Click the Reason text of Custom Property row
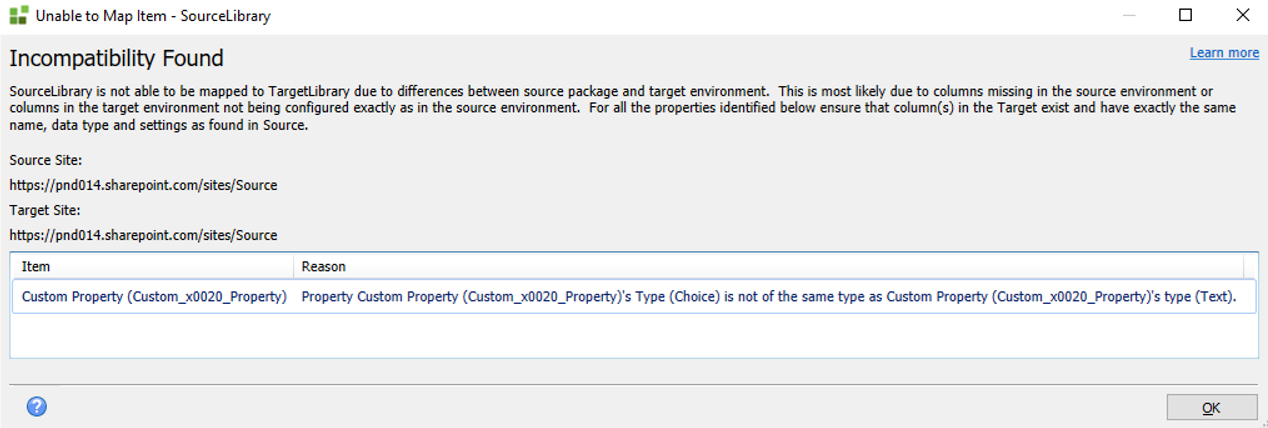The height and width of the screenshot is (428, 1268). (x=768, y=296)
